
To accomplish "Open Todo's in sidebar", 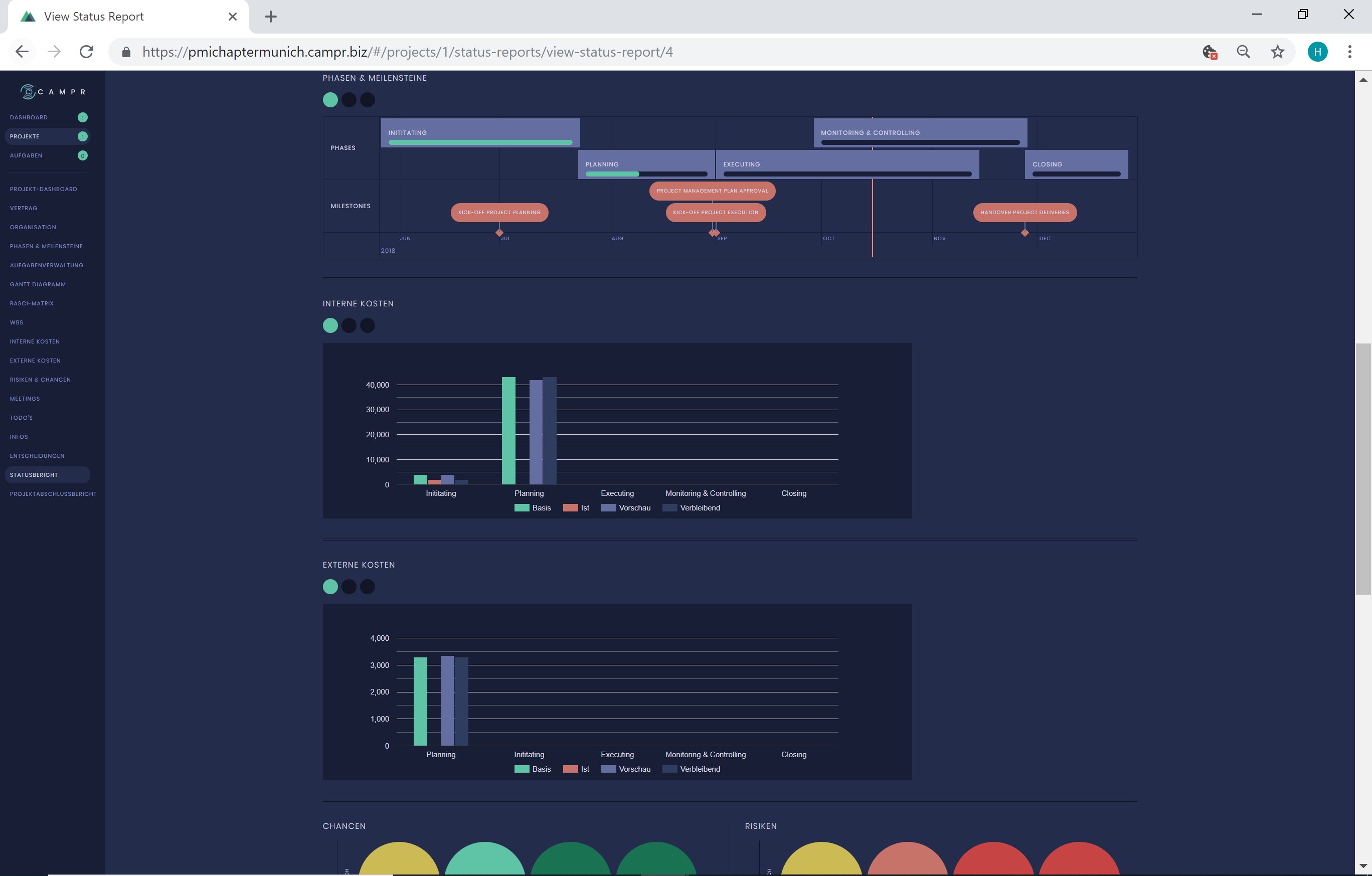I will coord(21,418).
